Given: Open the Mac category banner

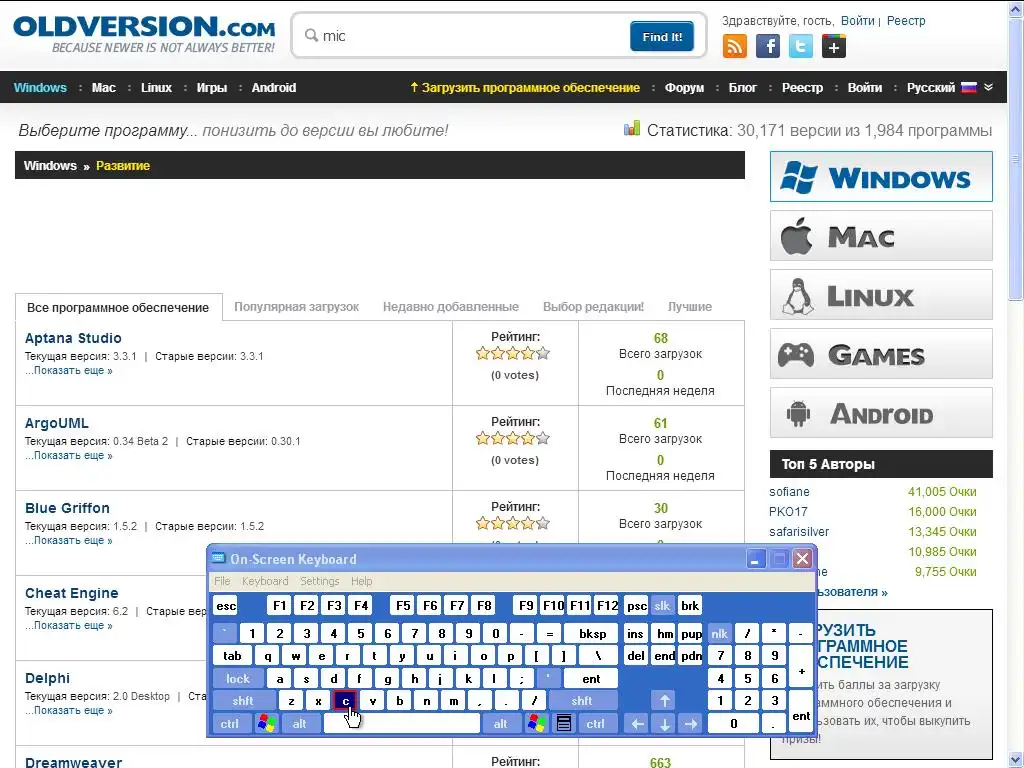Looking at the screenshot, I should coord(881,236).
